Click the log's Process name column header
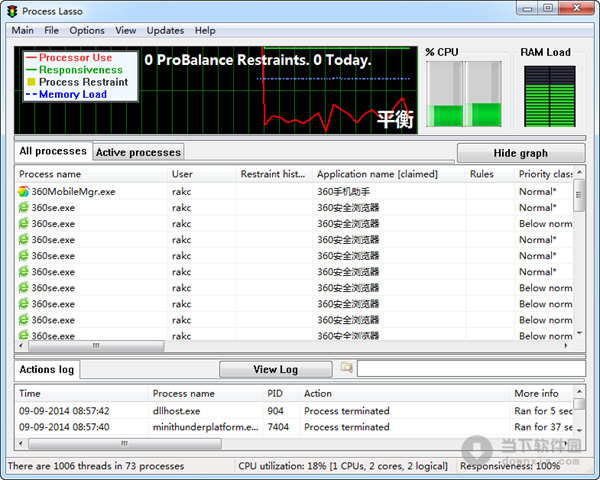The image size is (600, 480). (206, 393)
